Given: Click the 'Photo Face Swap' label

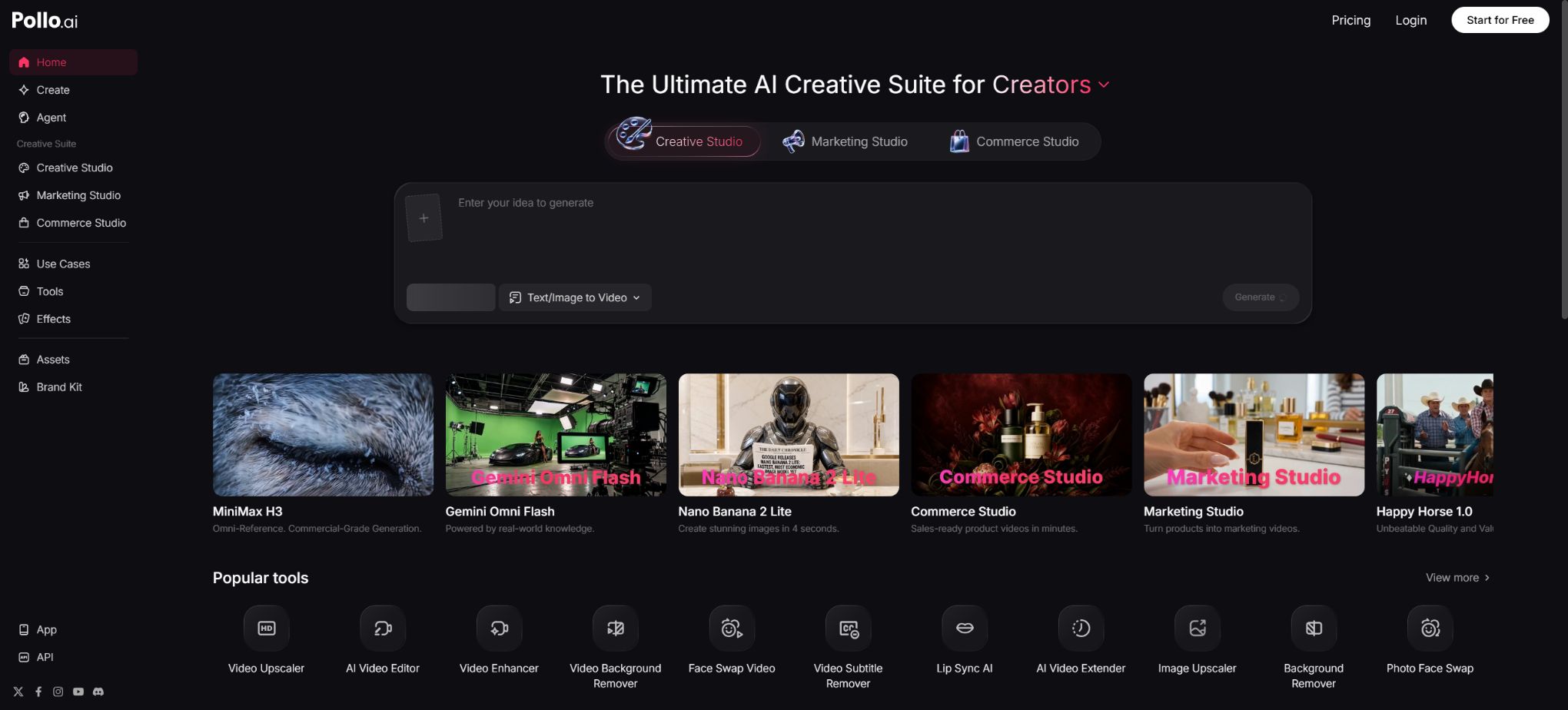Looking at the screenshot, I should [1430, 669].
